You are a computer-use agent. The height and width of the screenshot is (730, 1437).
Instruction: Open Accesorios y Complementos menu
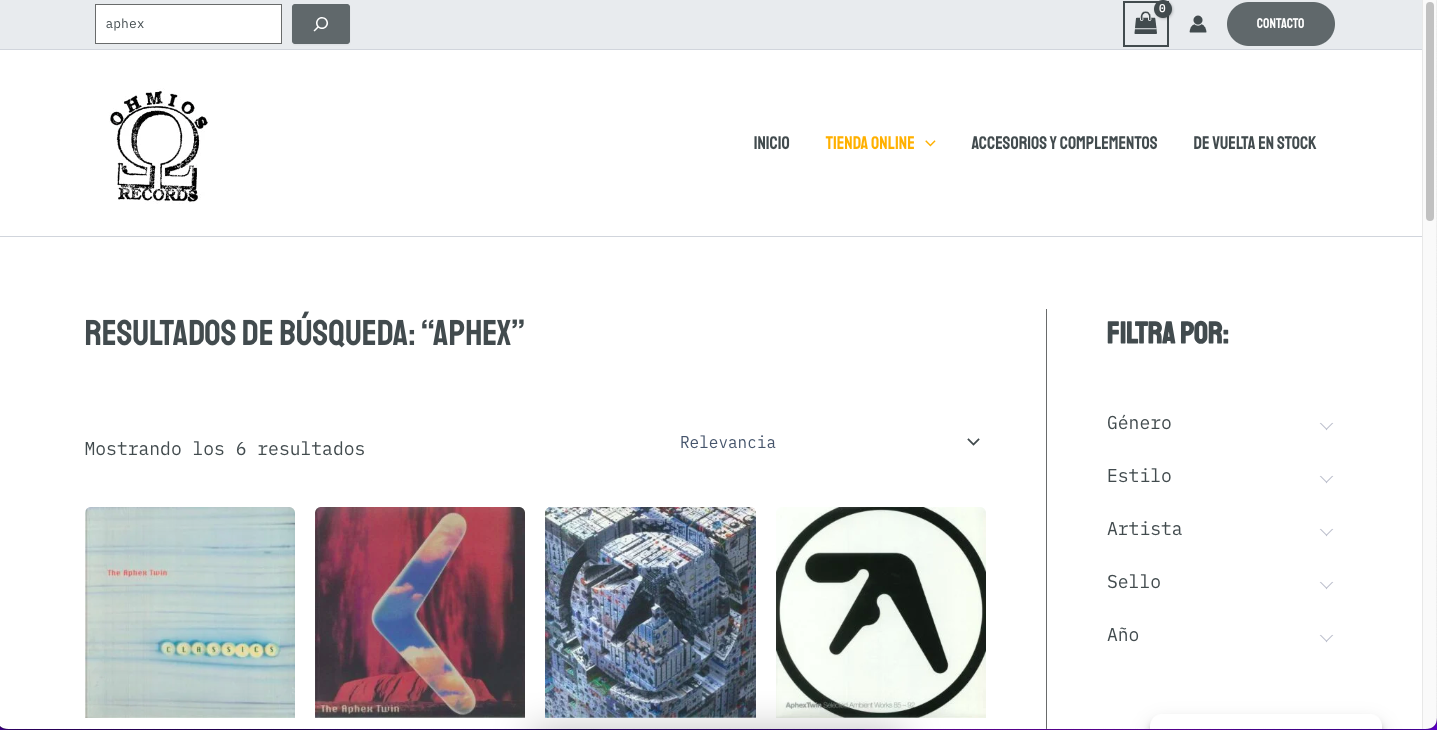tap(1064, 143)
